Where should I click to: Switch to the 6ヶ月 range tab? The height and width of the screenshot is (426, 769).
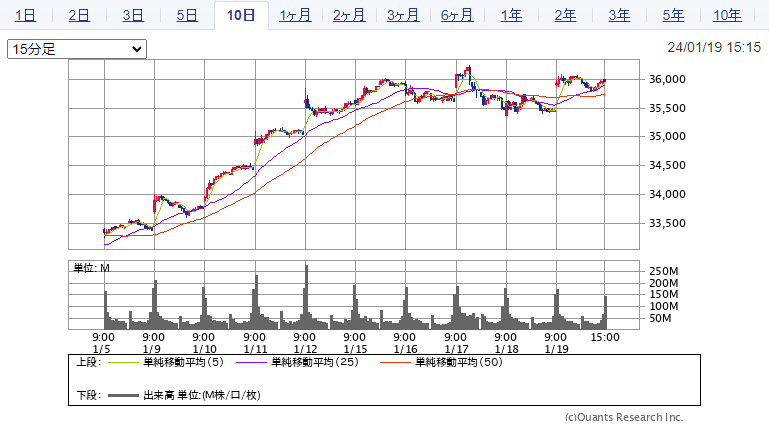(x=457, y=15)
